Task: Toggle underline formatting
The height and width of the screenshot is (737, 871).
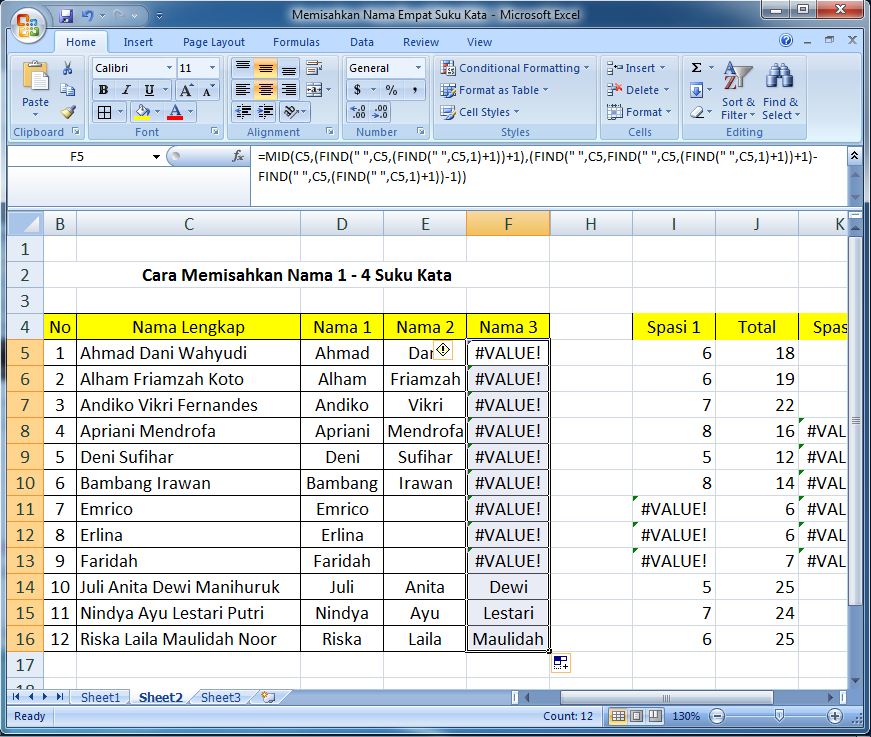Action: coord(149,89)
